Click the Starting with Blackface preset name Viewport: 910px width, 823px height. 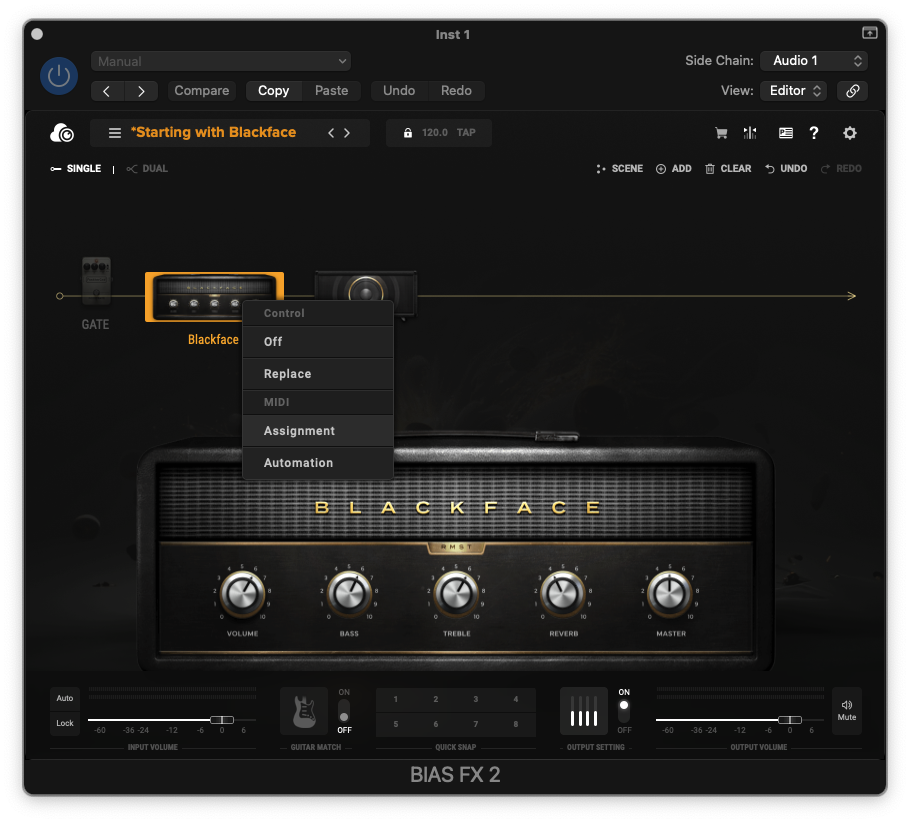(214, 132)
